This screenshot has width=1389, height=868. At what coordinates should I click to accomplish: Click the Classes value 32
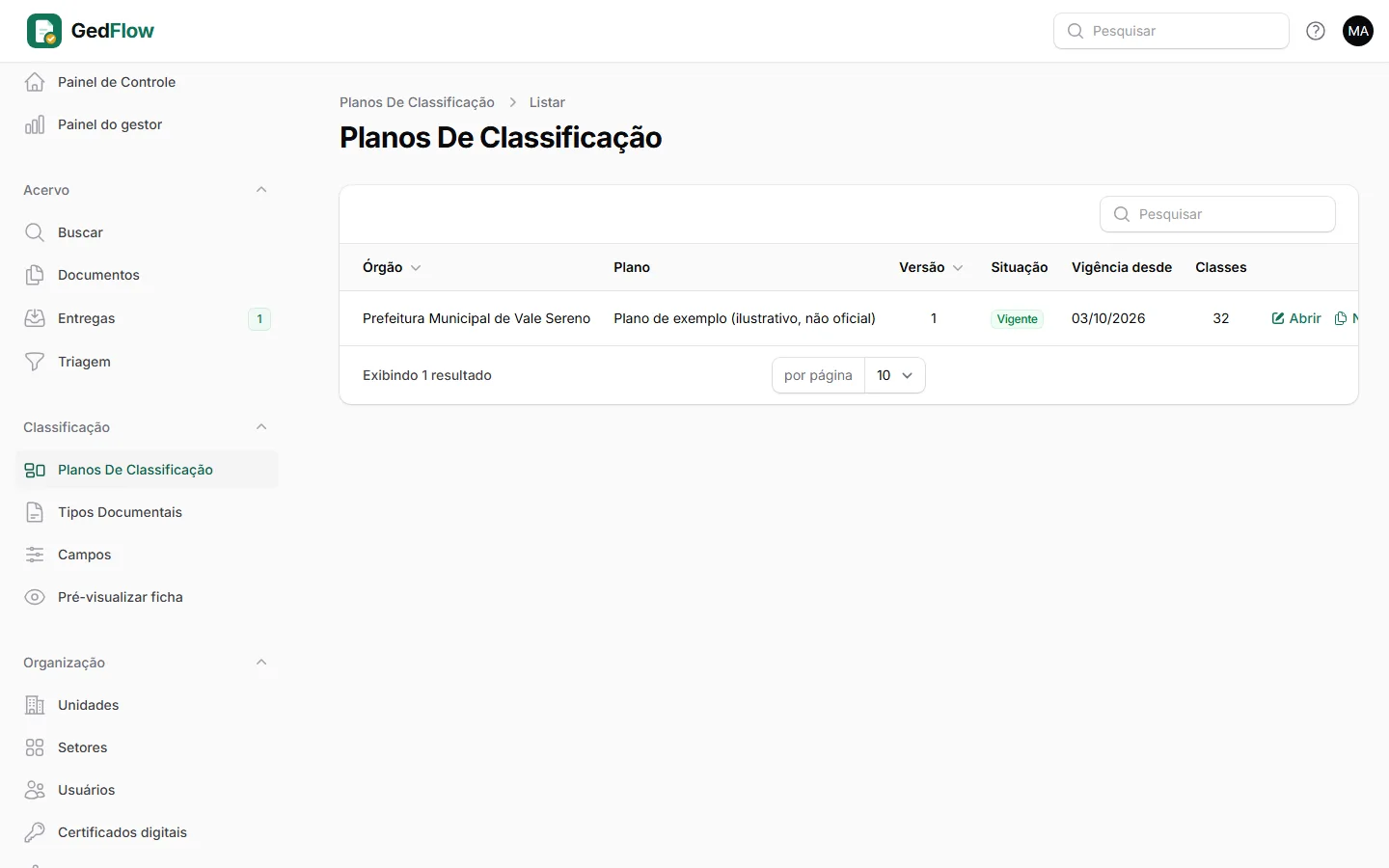point(1221,318)
